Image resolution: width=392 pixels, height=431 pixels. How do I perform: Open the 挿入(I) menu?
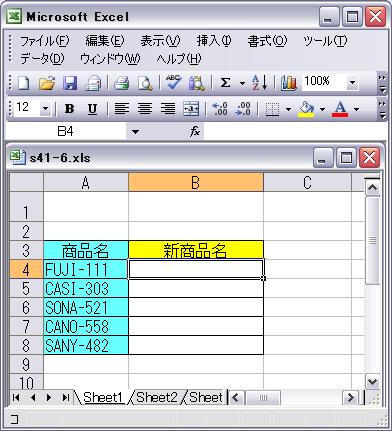click(x=214, y=41)
